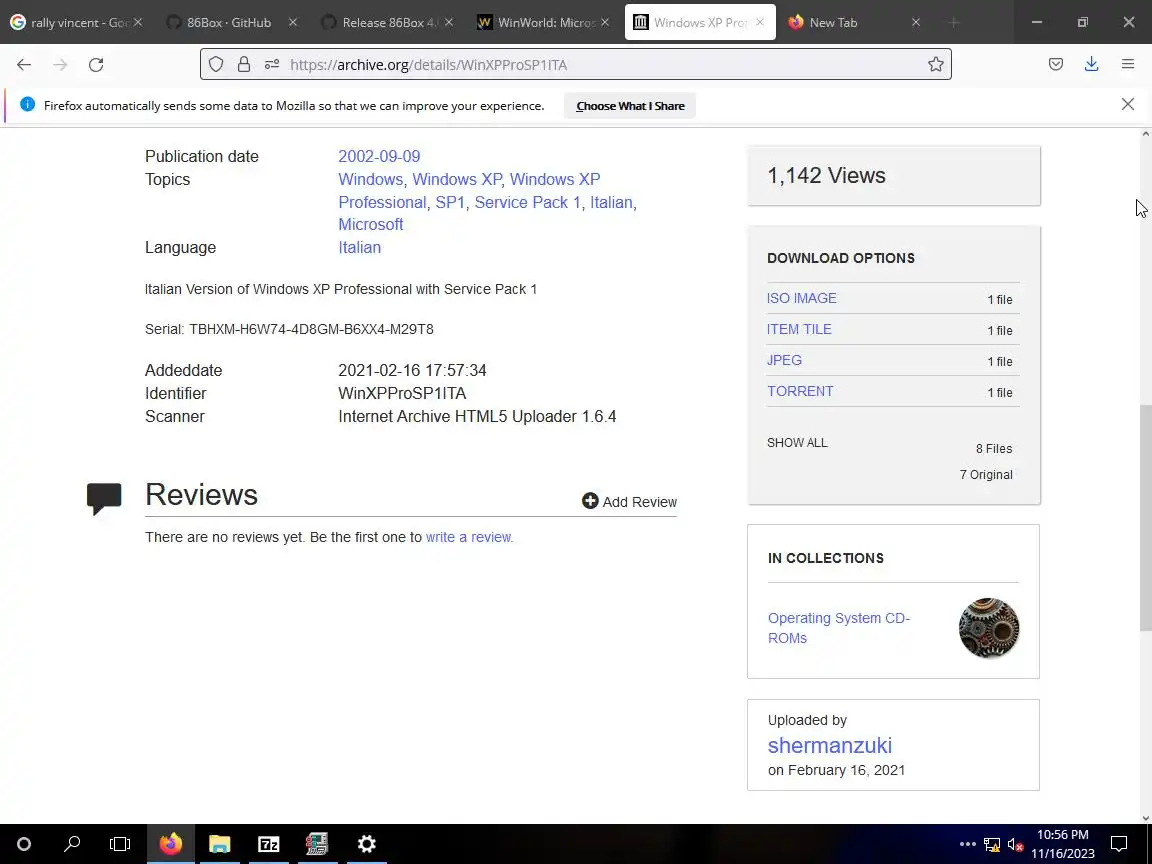Open the taskbar clock and calendar
The height and width of the screenshot is (864, 1152).
click(x=1063, y=844)
